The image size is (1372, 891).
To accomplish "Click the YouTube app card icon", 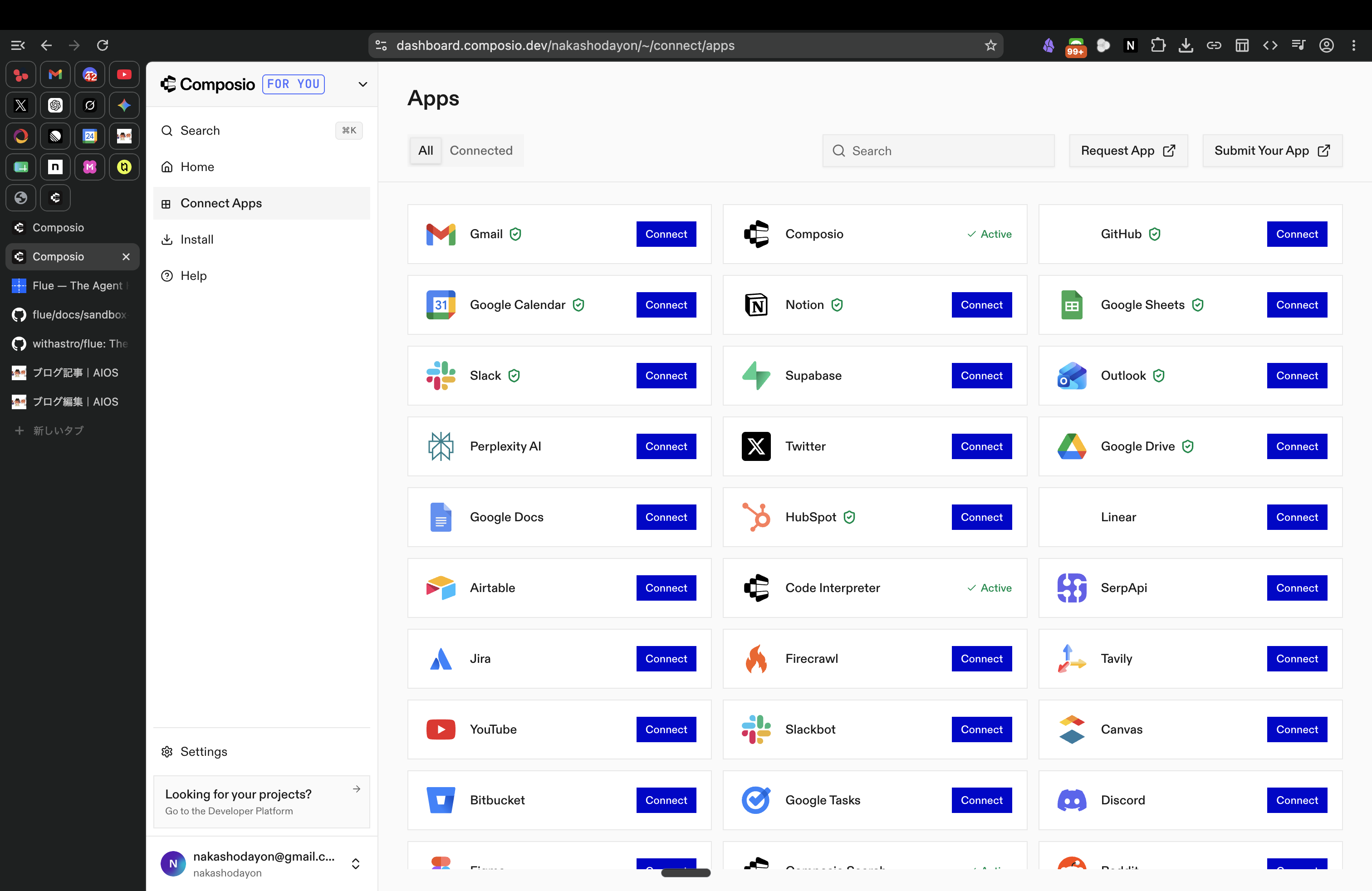I will pos(441,729).
